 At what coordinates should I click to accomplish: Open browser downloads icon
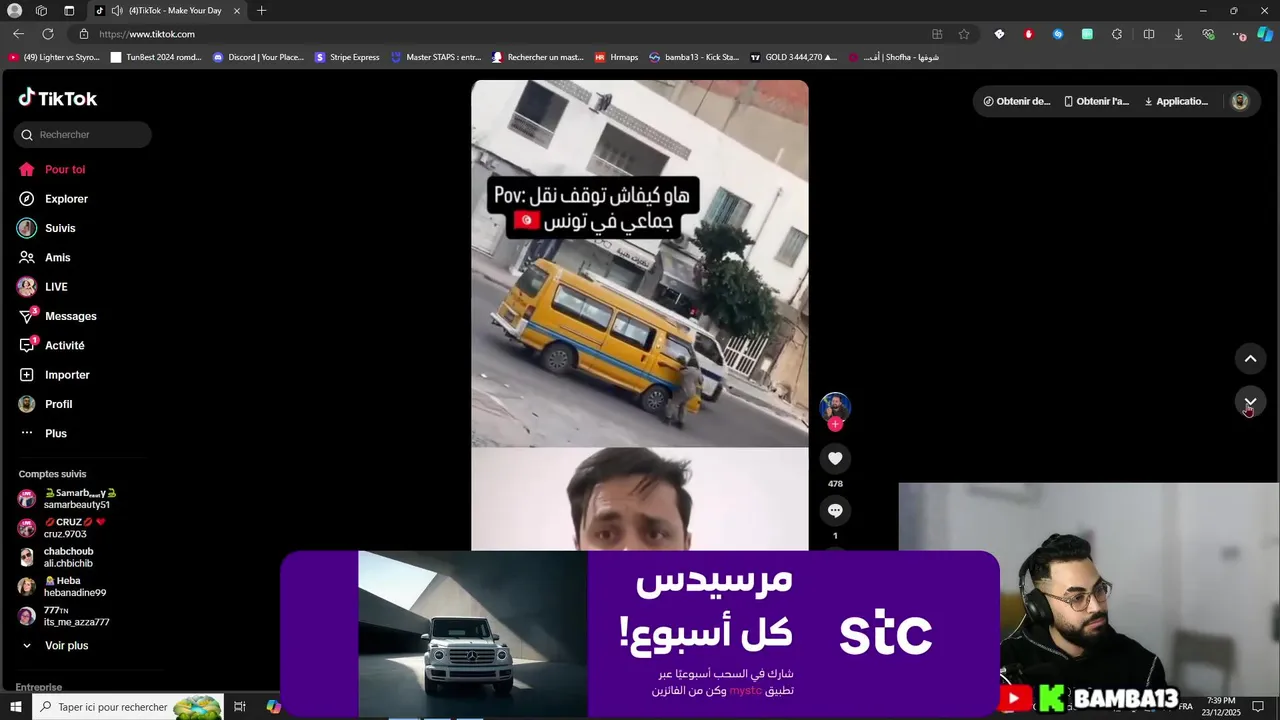click(x=1178, y=34)
